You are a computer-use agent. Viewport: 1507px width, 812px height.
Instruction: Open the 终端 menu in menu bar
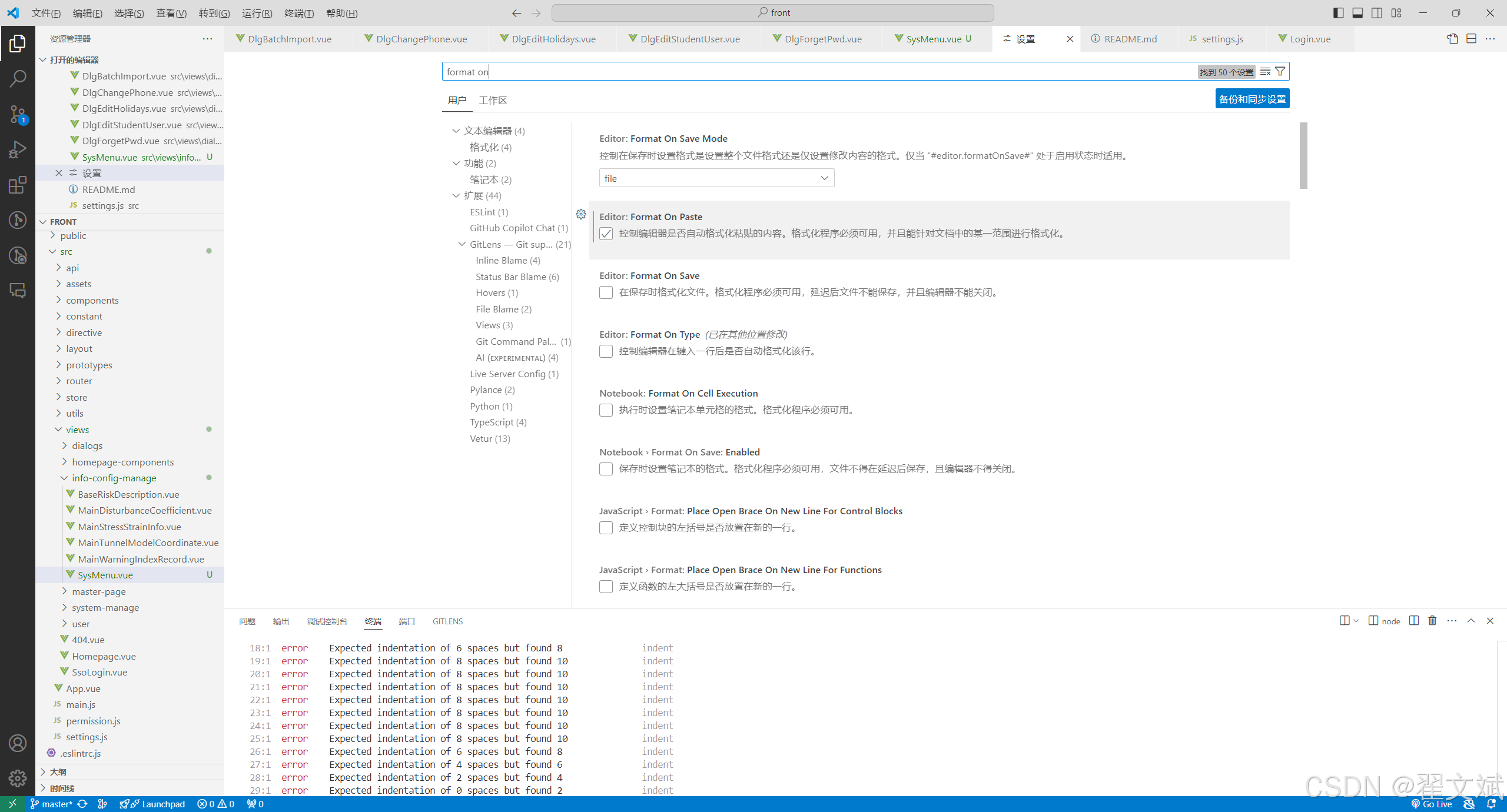tap(298, 13)
